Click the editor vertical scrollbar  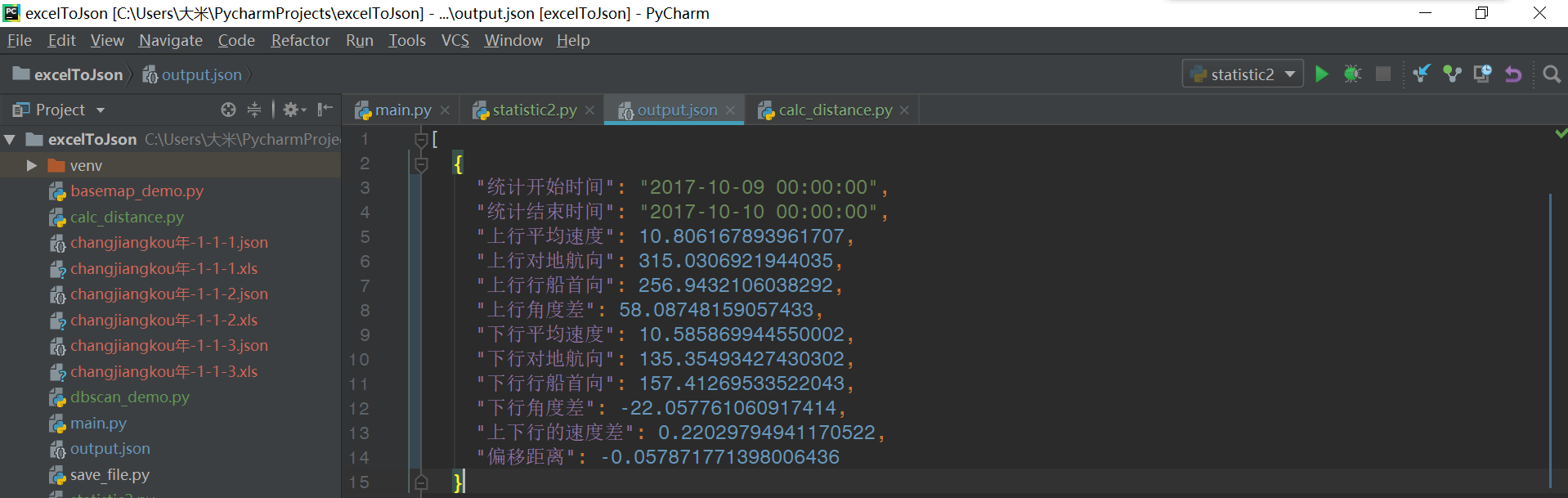tap(1550, 339)
